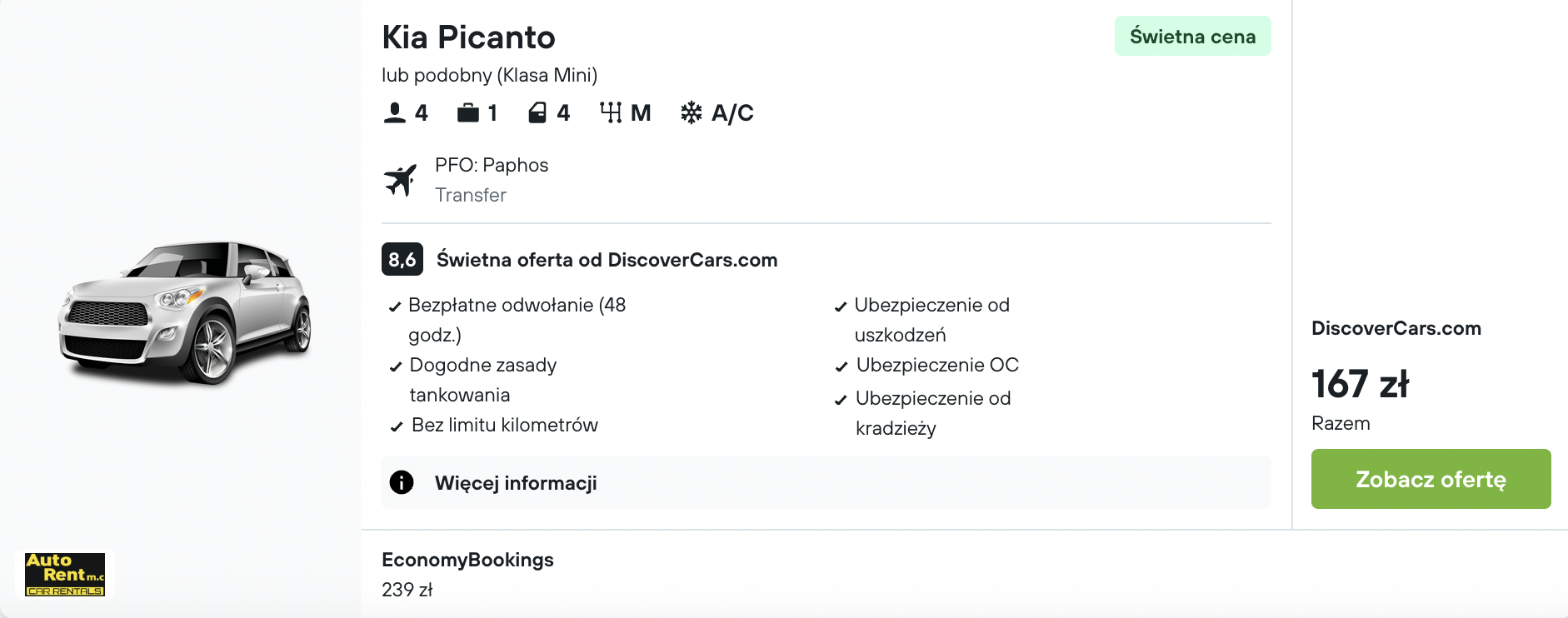1568x618 pixels.
Task: Click the Świetna cena badge
Action: 1191,37
